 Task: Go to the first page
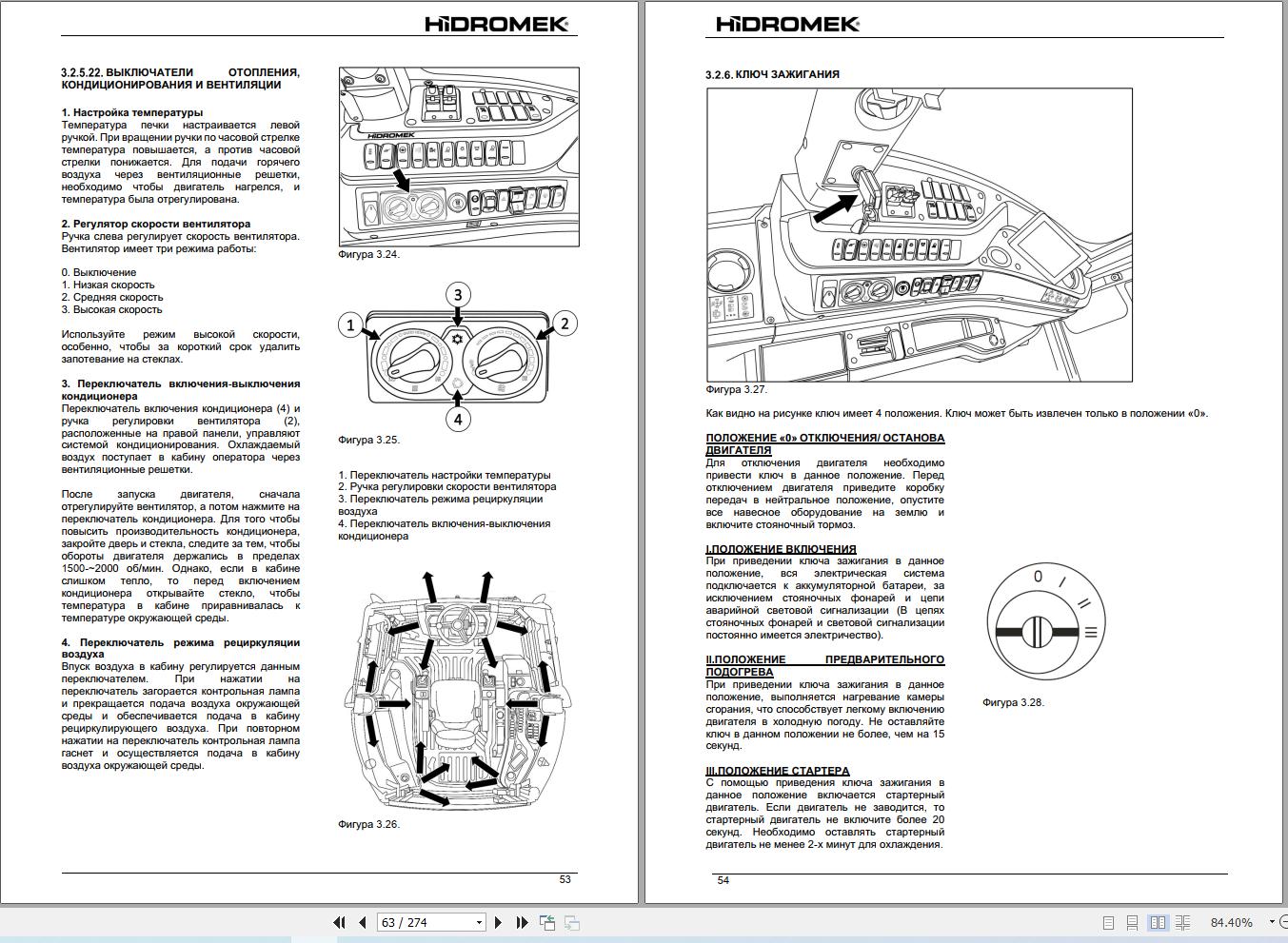tap(339, 922)
